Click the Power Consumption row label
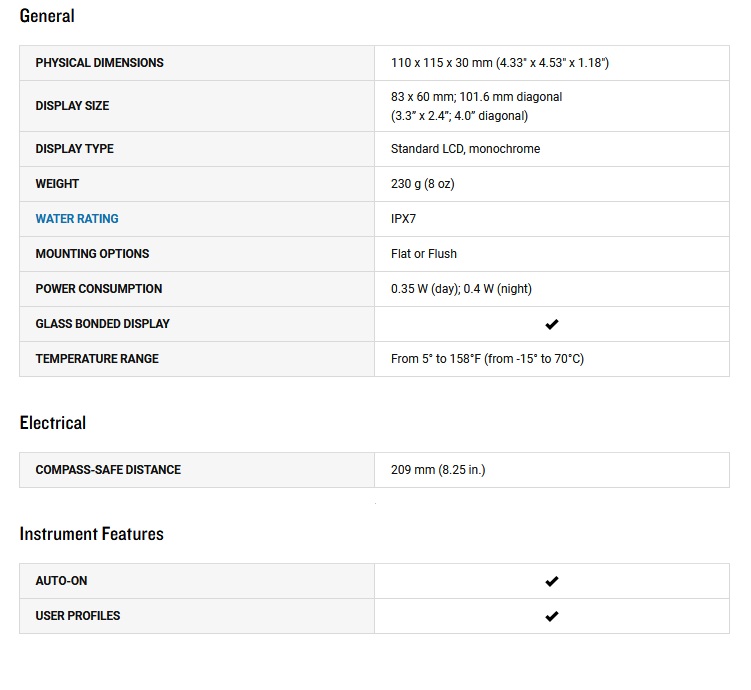 pos(98,289)
